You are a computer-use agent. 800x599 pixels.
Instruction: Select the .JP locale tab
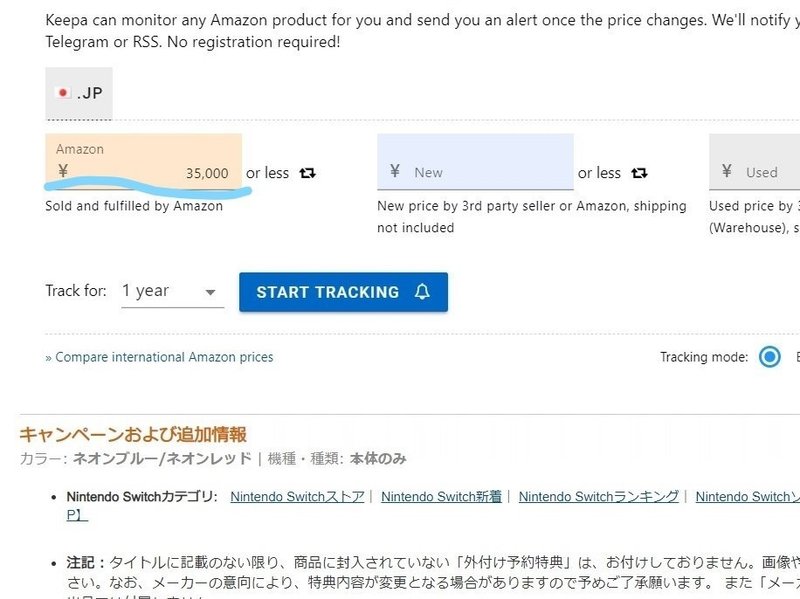[x=79, y=93]
